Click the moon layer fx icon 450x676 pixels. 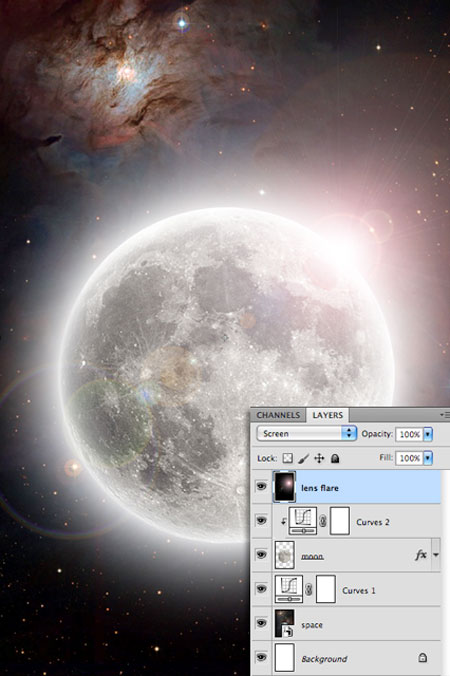421,555
